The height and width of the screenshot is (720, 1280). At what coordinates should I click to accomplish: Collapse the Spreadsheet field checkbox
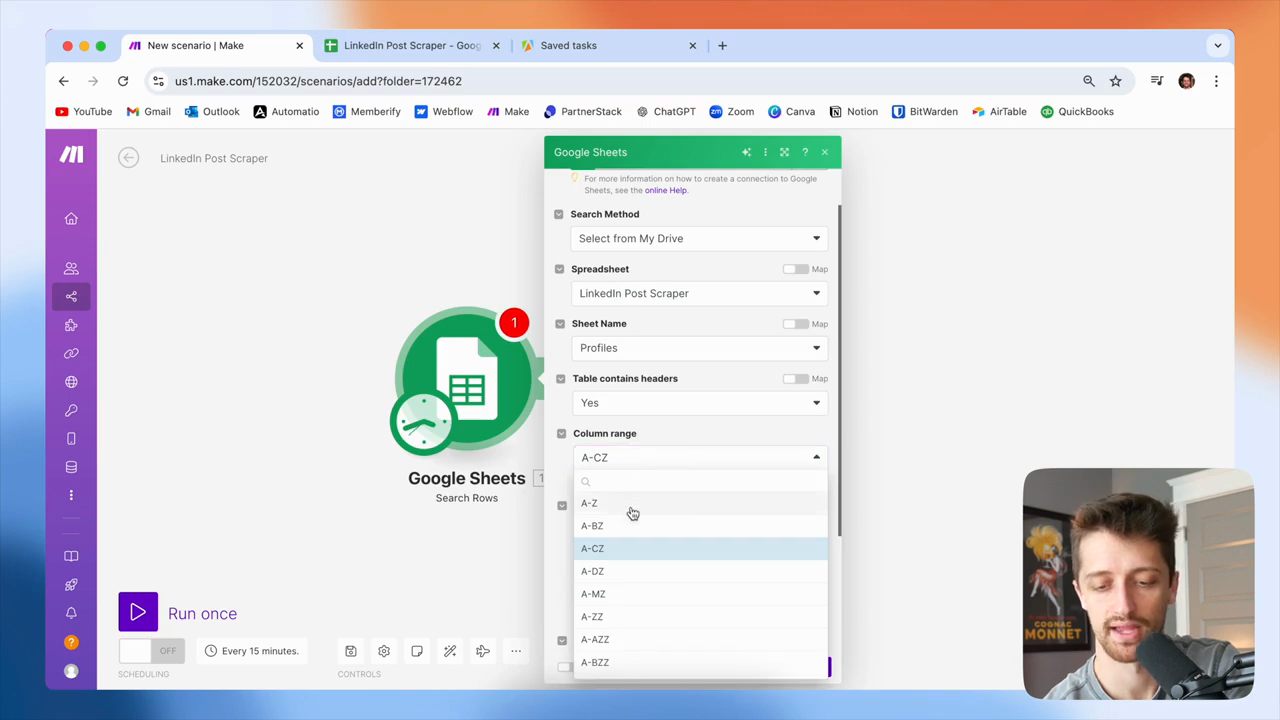[x=559, y=269]
